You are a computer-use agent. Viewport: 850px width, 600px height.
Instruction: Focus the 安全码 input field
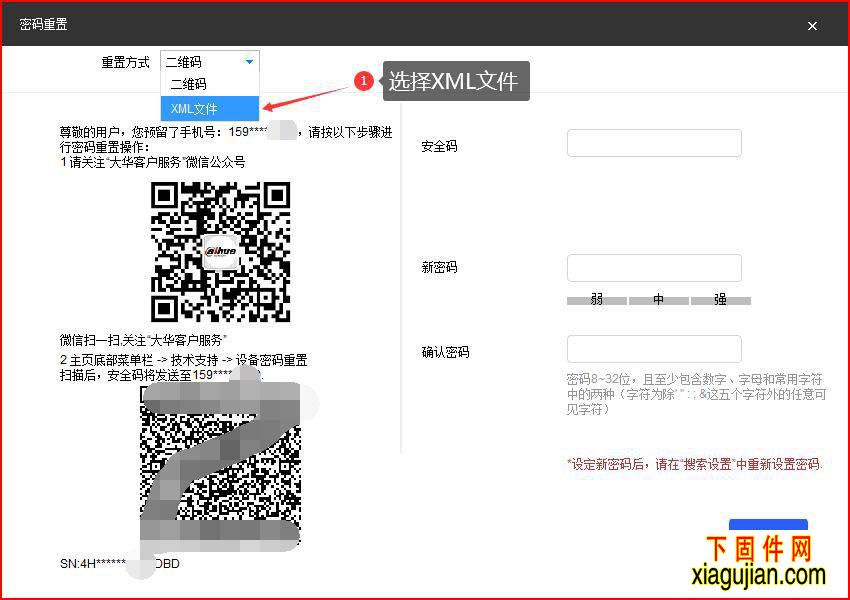(x=654, y=143)
